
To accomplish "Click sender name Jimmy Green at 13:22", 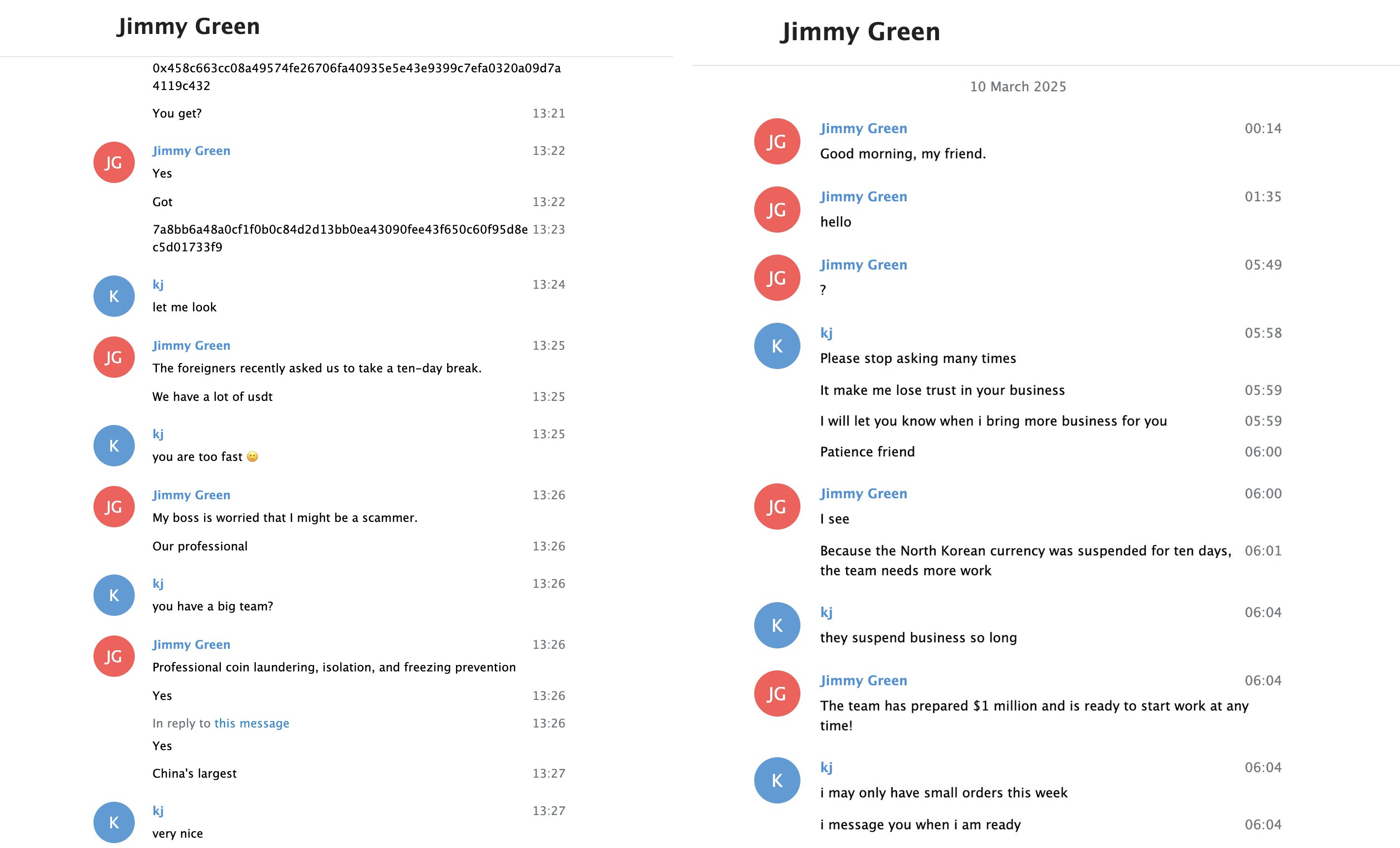I will pos(191,151).
